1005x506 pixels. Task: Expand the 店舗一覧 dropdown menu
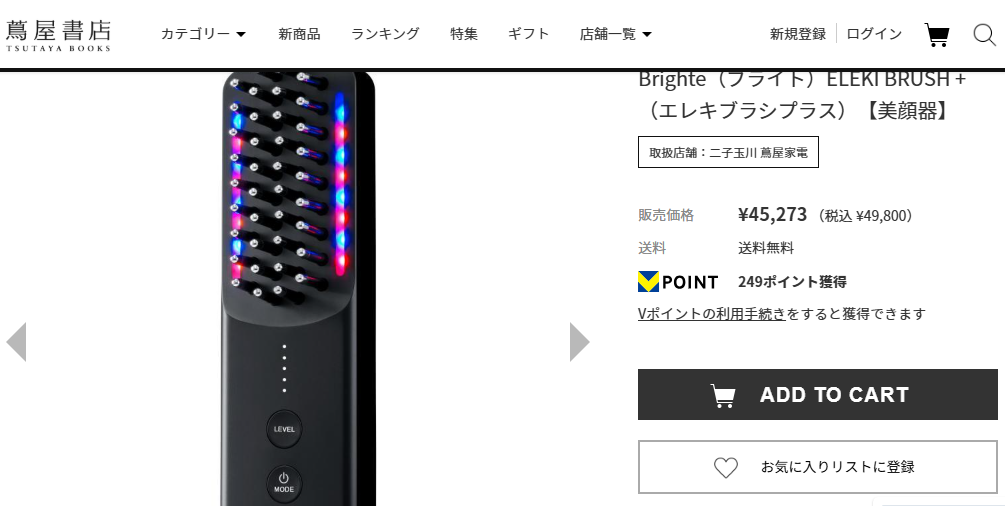click(x=615, y=34)
